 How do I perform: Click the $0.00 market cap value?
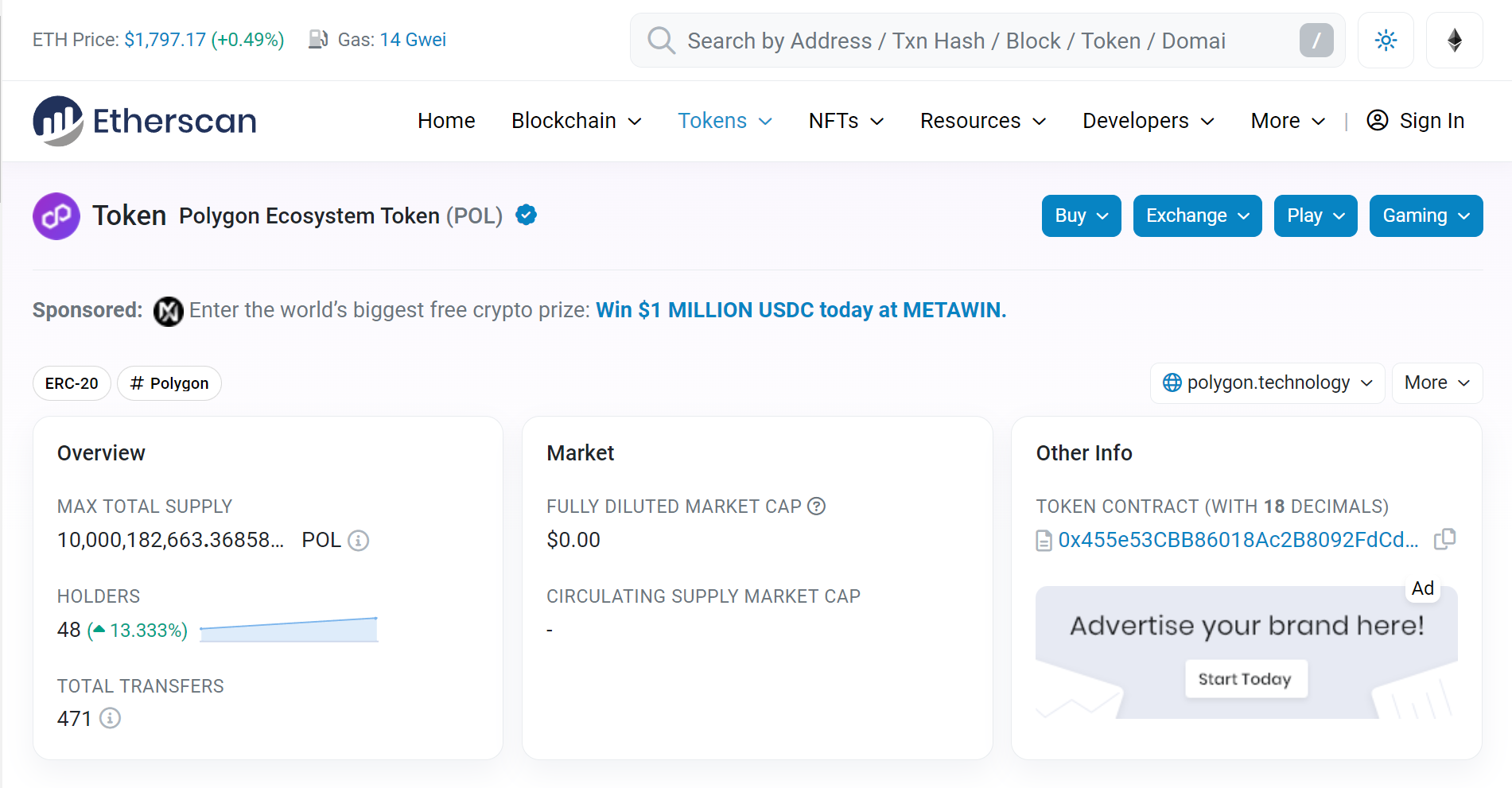[573, 541]
